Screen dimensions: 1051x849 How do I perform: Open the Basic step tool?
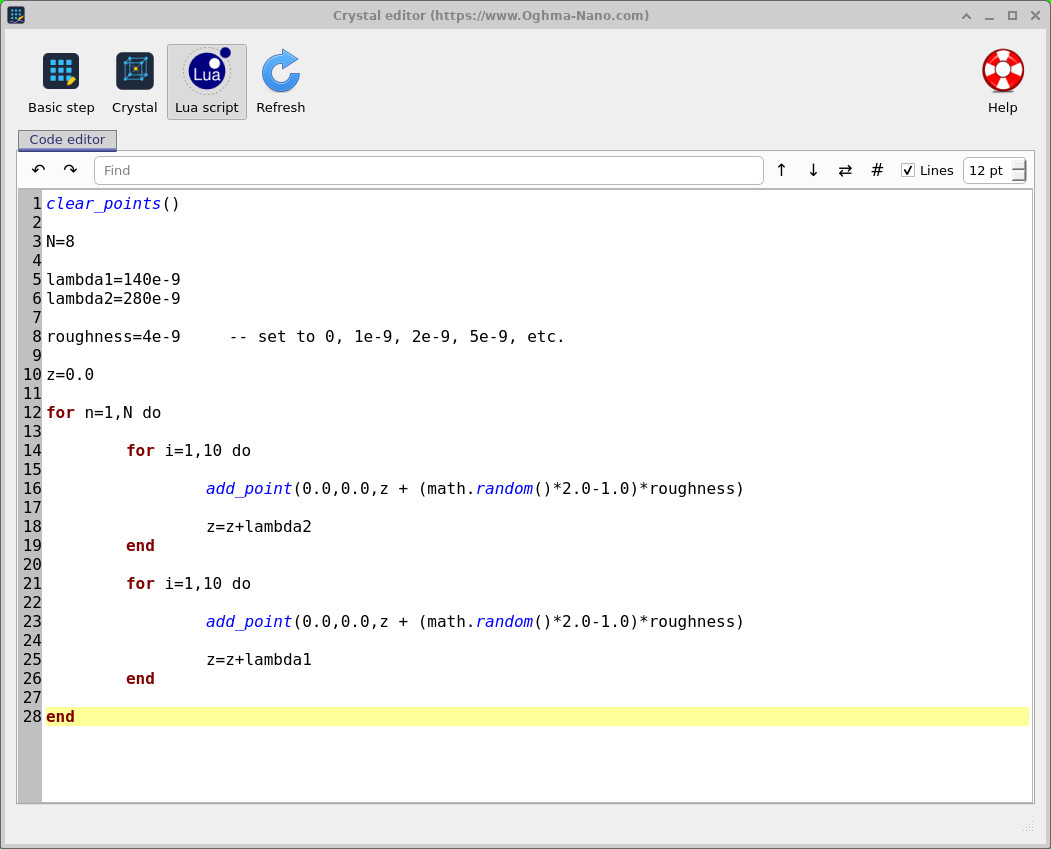(61, 82)
